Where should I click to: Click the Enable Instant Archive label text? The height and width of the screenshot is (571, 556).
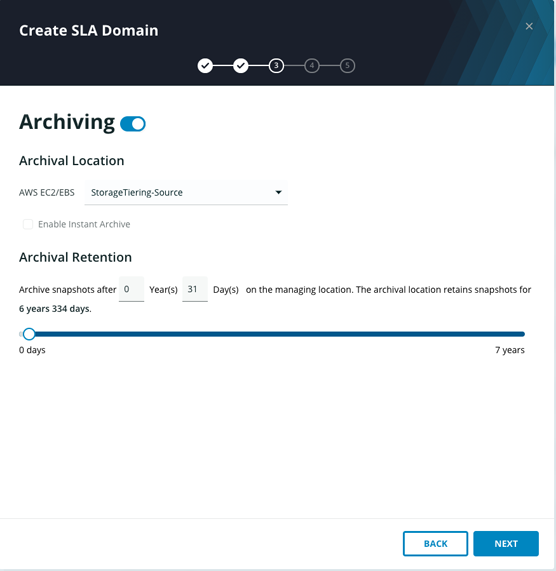tap(84, 224)
